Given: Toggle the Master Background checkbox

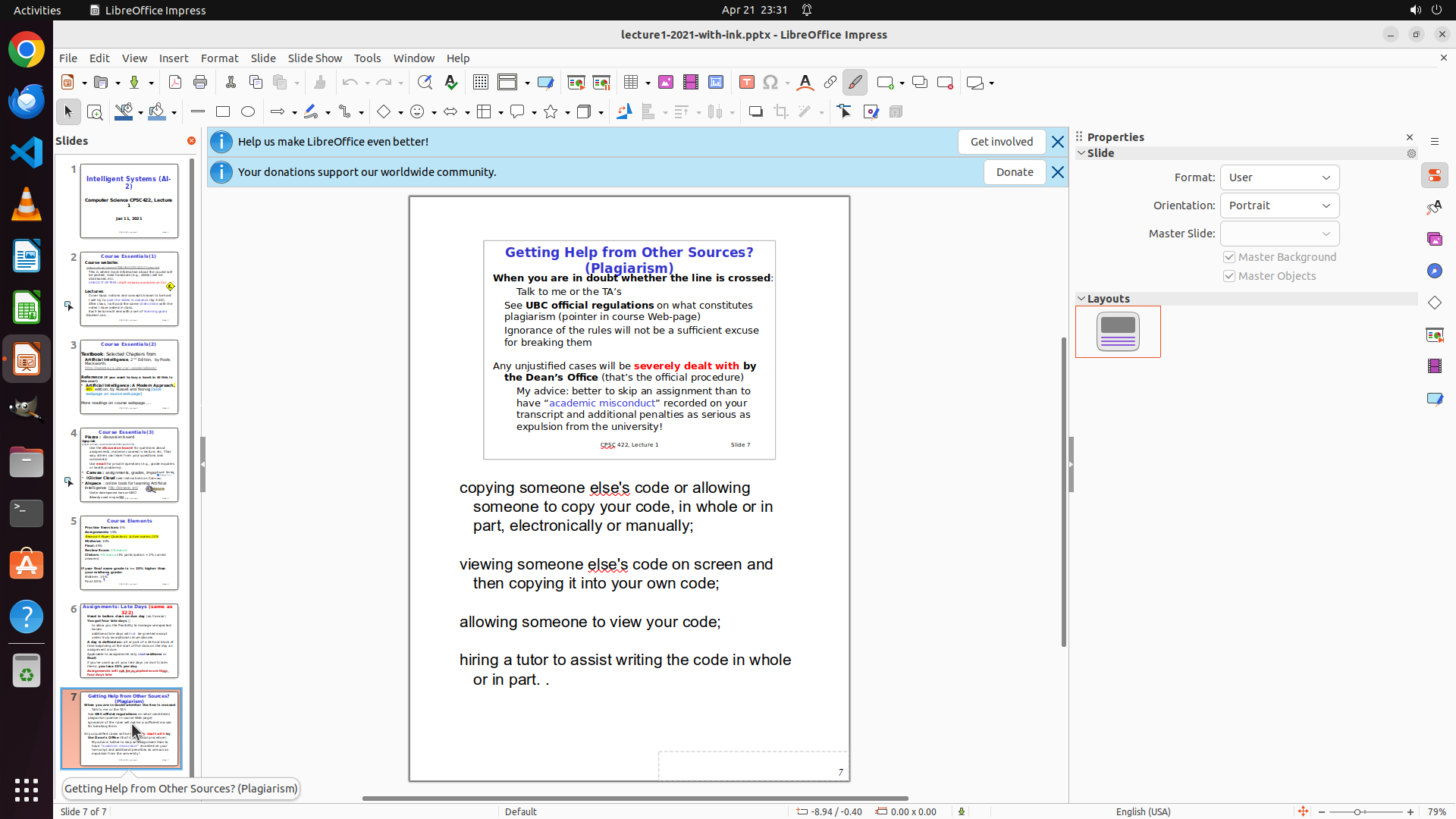Looking at the screenshot, I should coord(1229,257).
